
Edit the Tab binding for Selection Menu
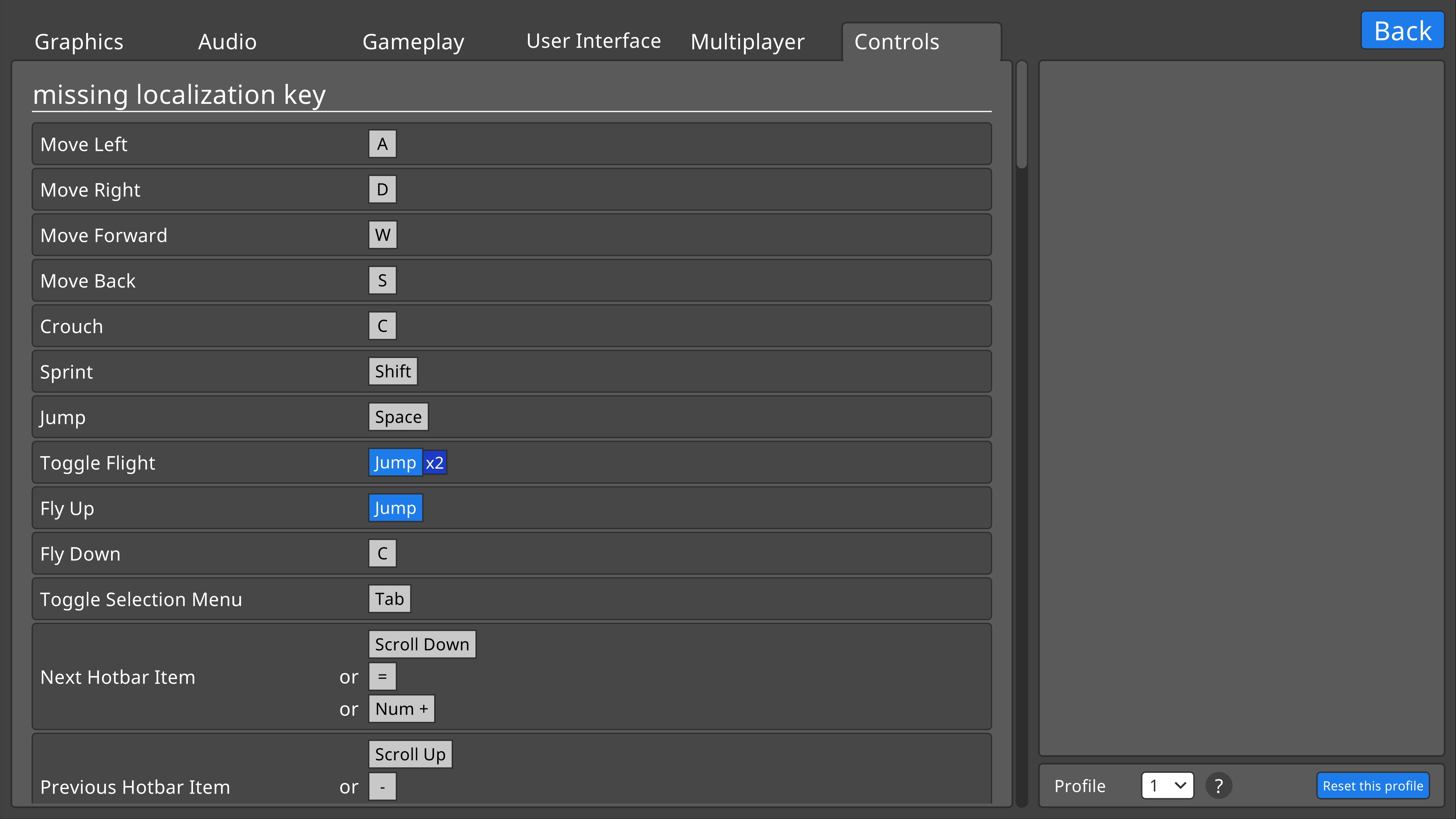389,599
